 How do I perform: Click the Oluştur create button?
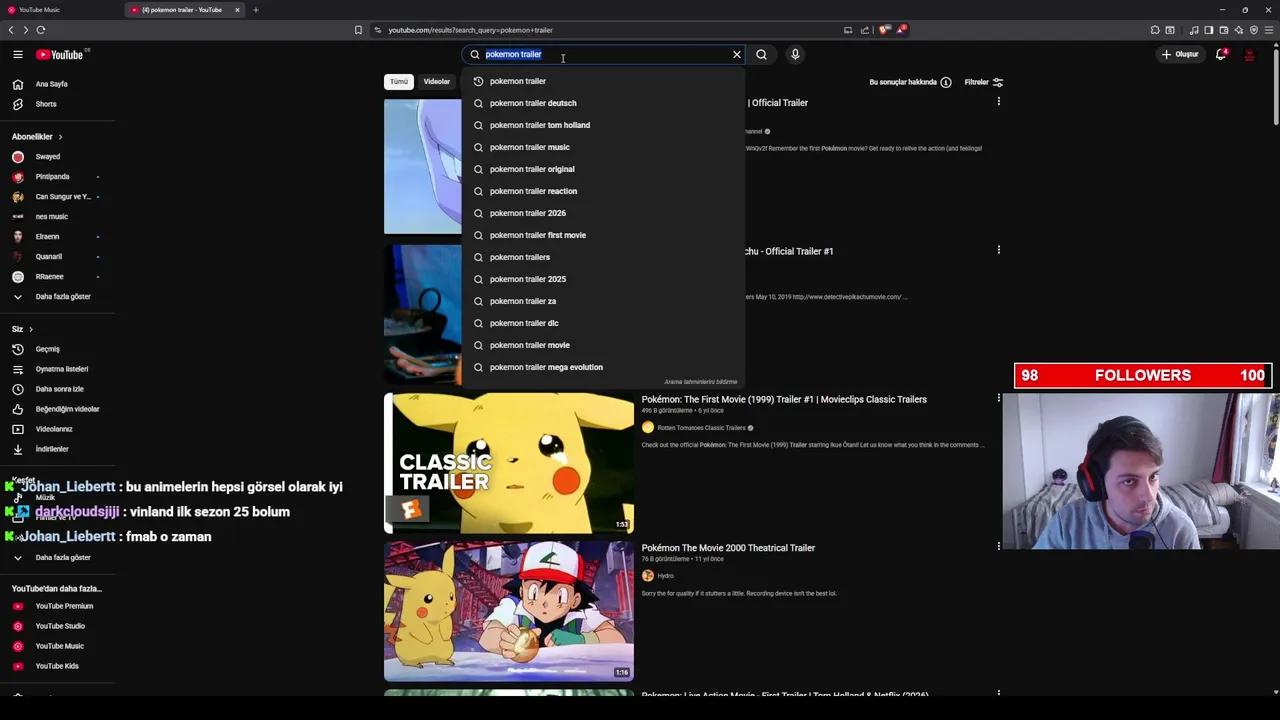point(1180,55)
